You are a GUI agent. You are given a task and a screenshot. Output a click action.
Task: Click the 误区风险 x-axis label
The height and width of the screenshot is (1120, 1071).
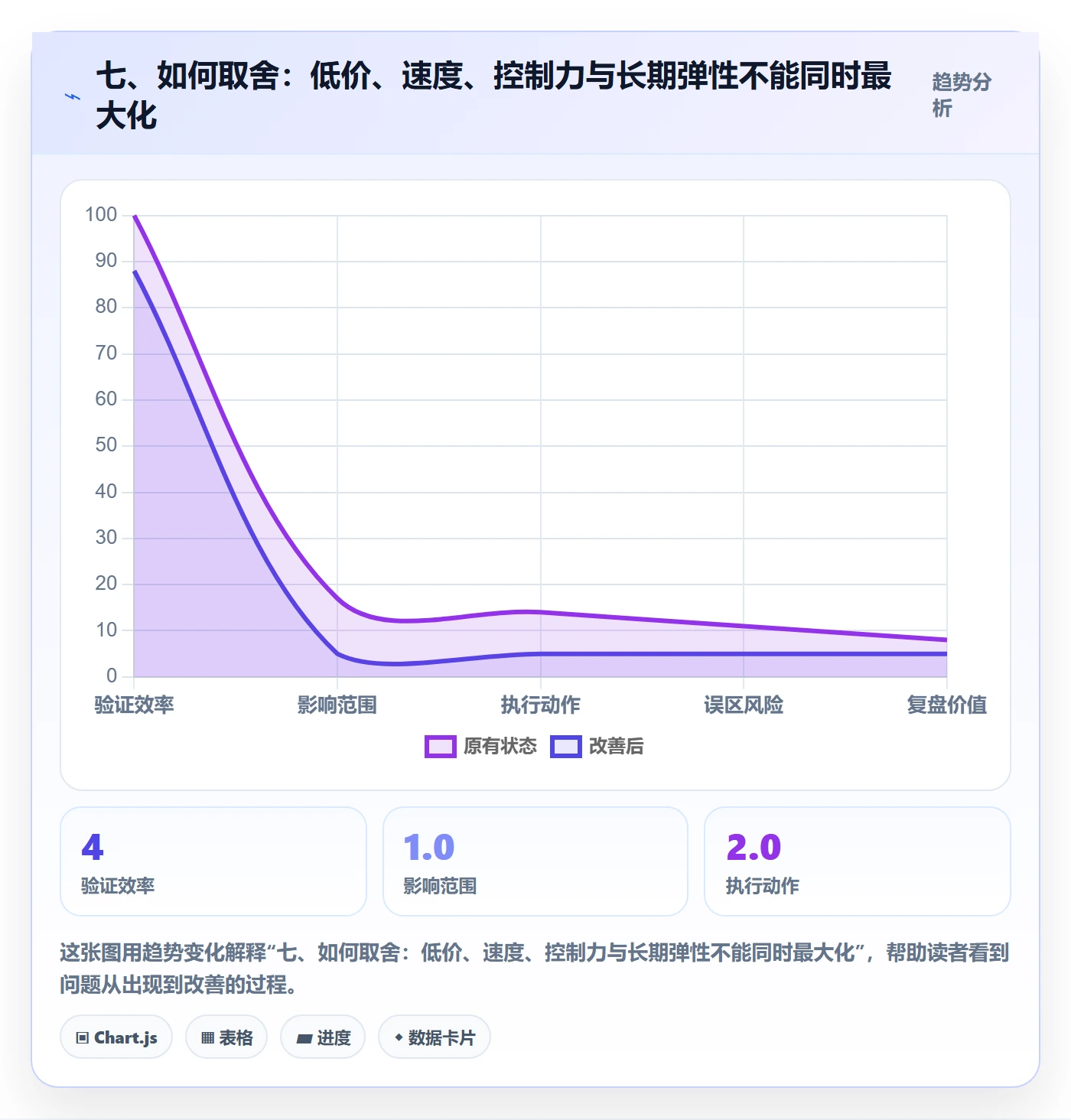744,705
